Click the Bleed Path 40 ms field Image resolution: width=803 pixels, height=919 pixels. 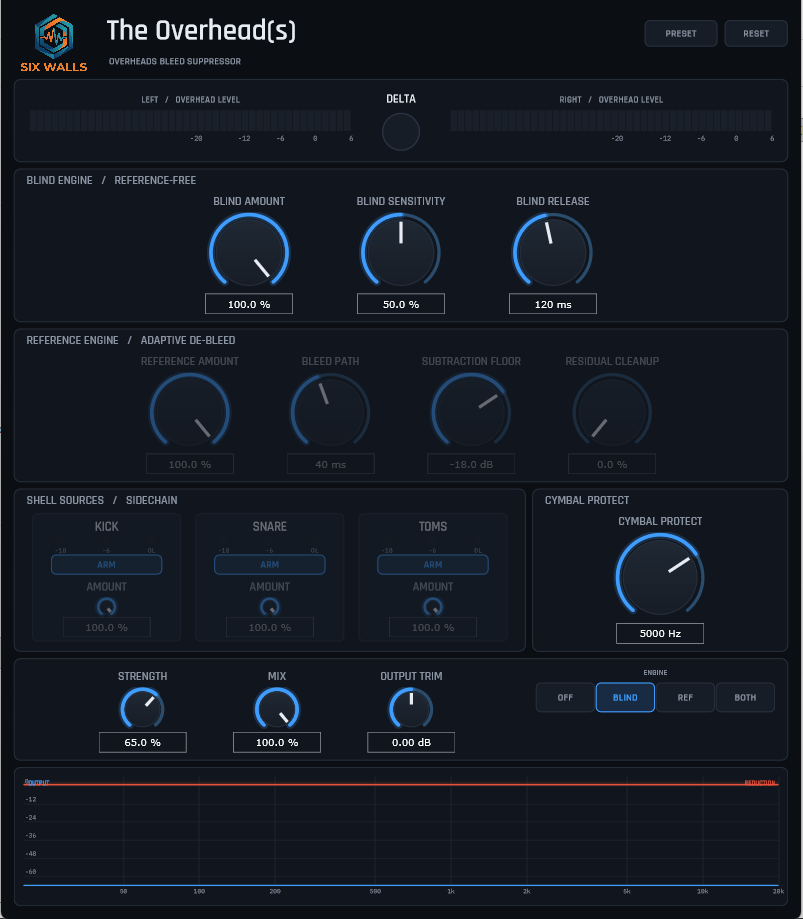point(331,464)
